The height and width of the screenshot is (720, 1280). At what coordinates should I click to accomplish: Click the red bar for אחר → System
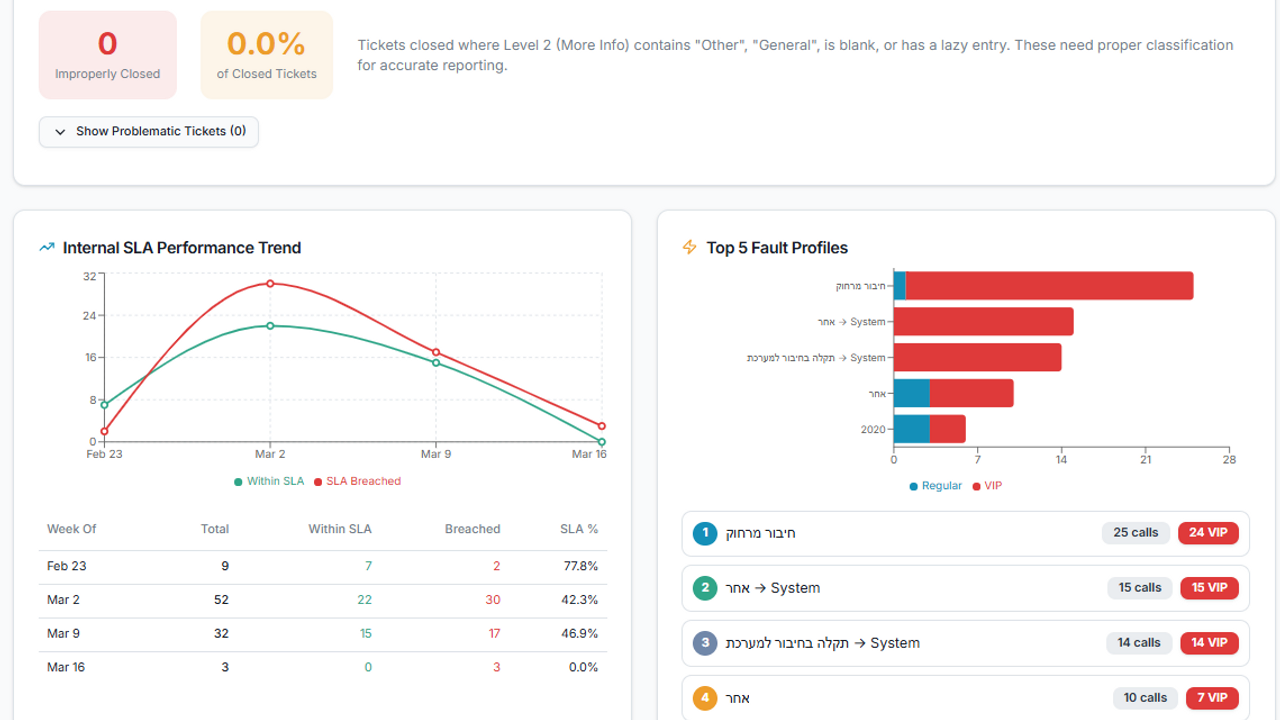[x=983, y=322]
